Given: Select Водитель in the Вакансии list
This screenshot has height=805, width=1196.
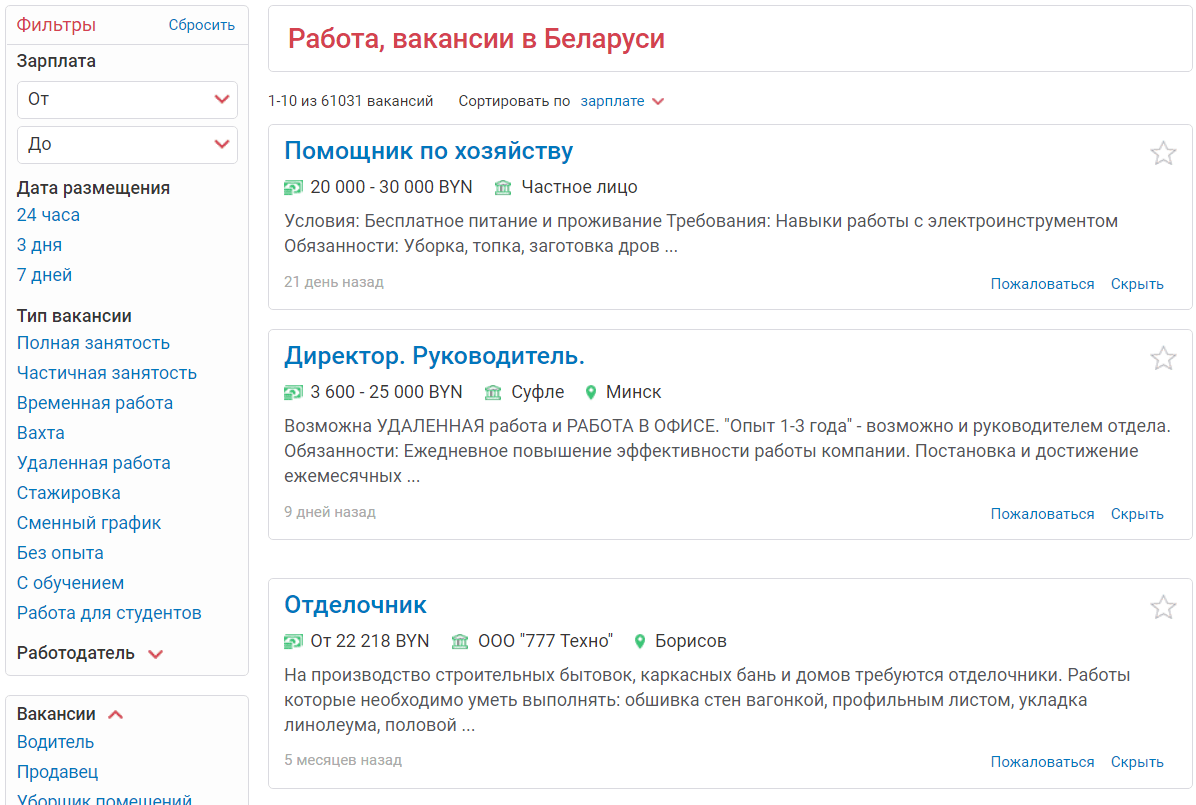Looking at the screenshot, I should (55, 742).
